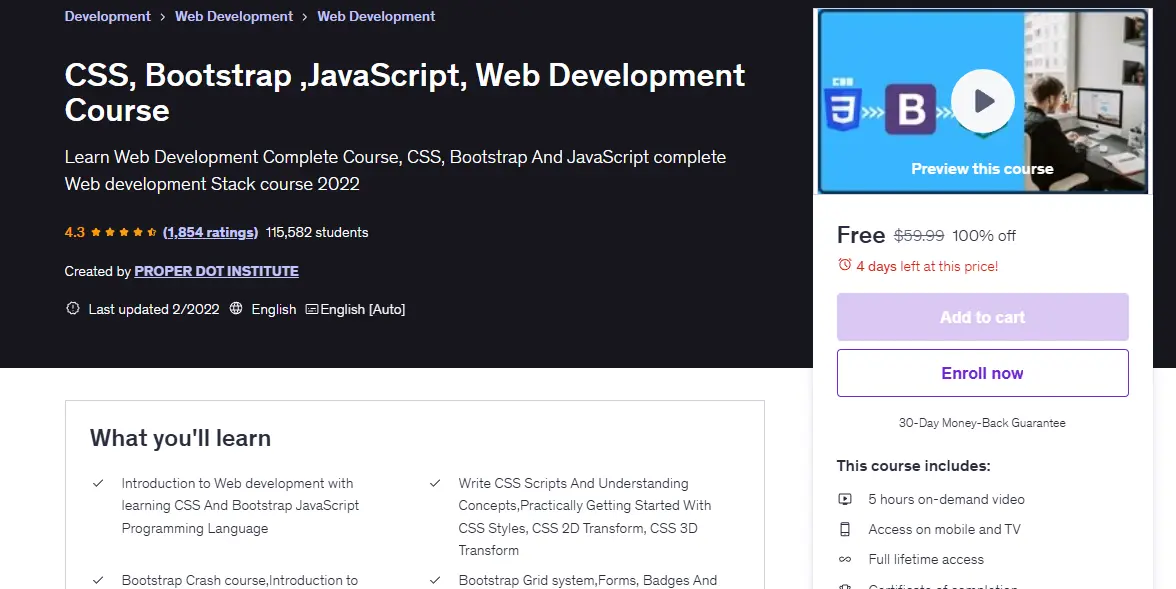
Task: Click the This course includes heading
Action: pyautogui.click(x=914, y=466)
